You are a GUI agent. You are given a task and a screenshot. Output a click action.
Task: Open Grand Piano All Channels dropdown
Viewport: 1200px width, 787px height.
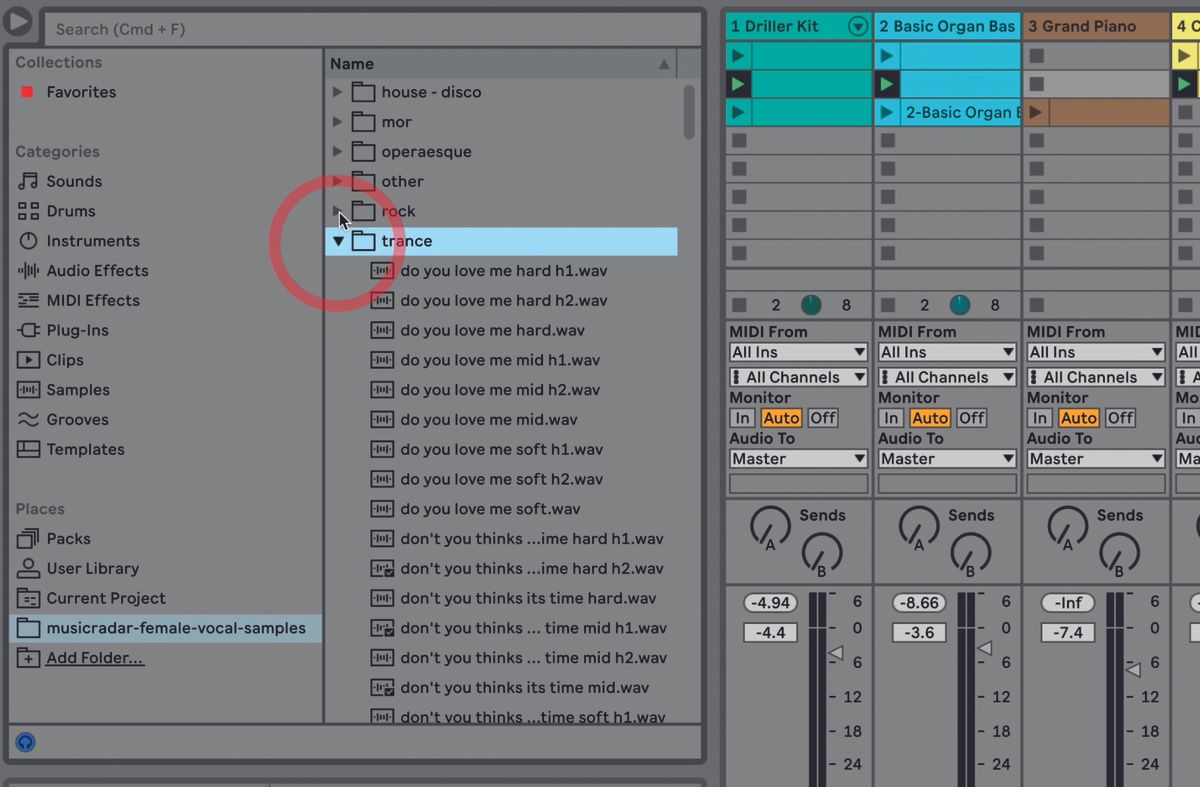[1096, 377]
